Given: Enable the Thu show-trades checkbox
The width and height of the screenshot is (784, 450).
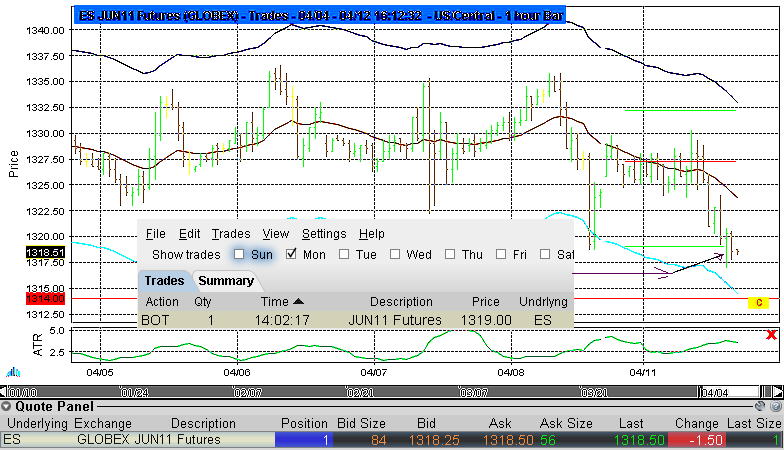Looking at the screenshot, I should click(x=450, y=254).
